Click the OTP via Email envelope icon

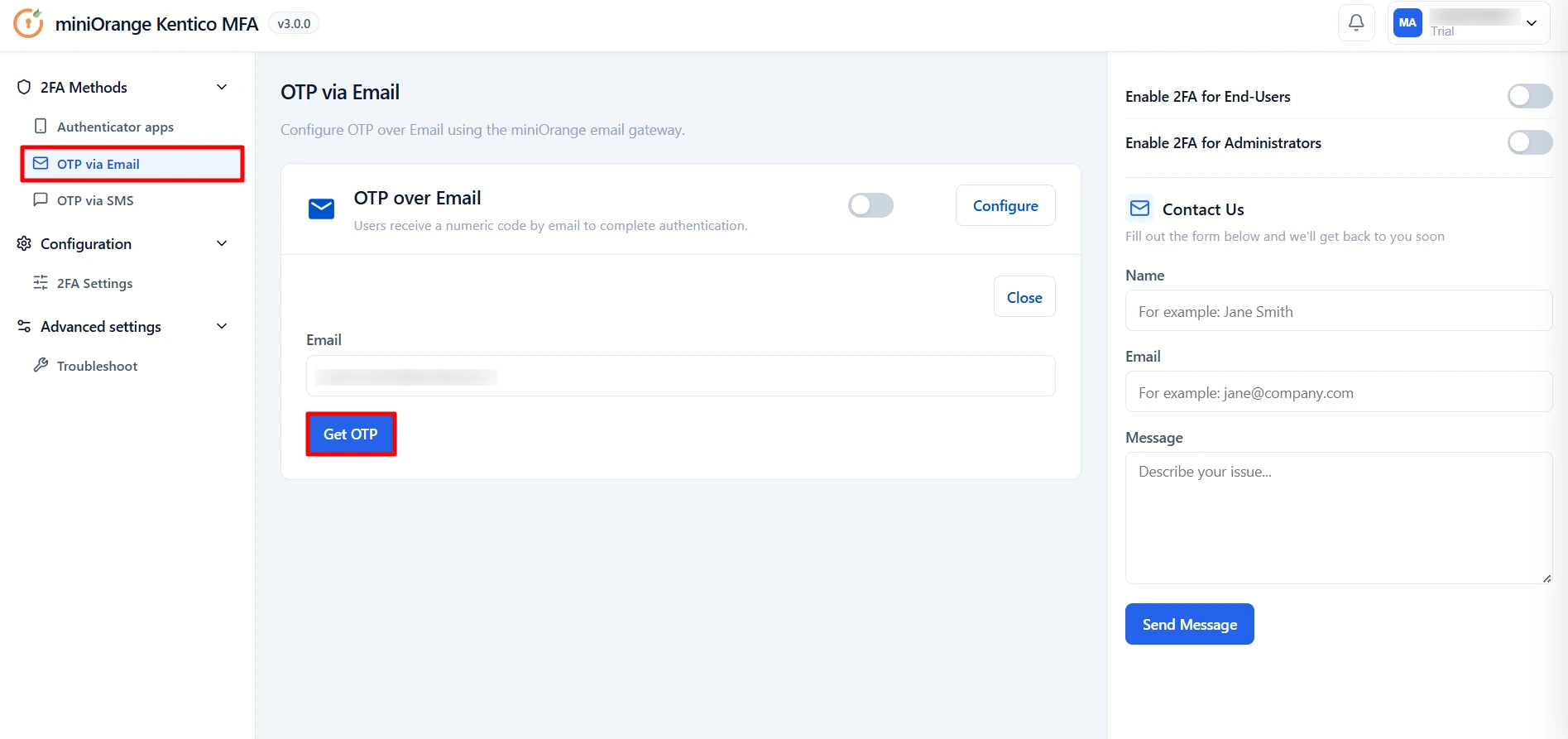(41, 164)
